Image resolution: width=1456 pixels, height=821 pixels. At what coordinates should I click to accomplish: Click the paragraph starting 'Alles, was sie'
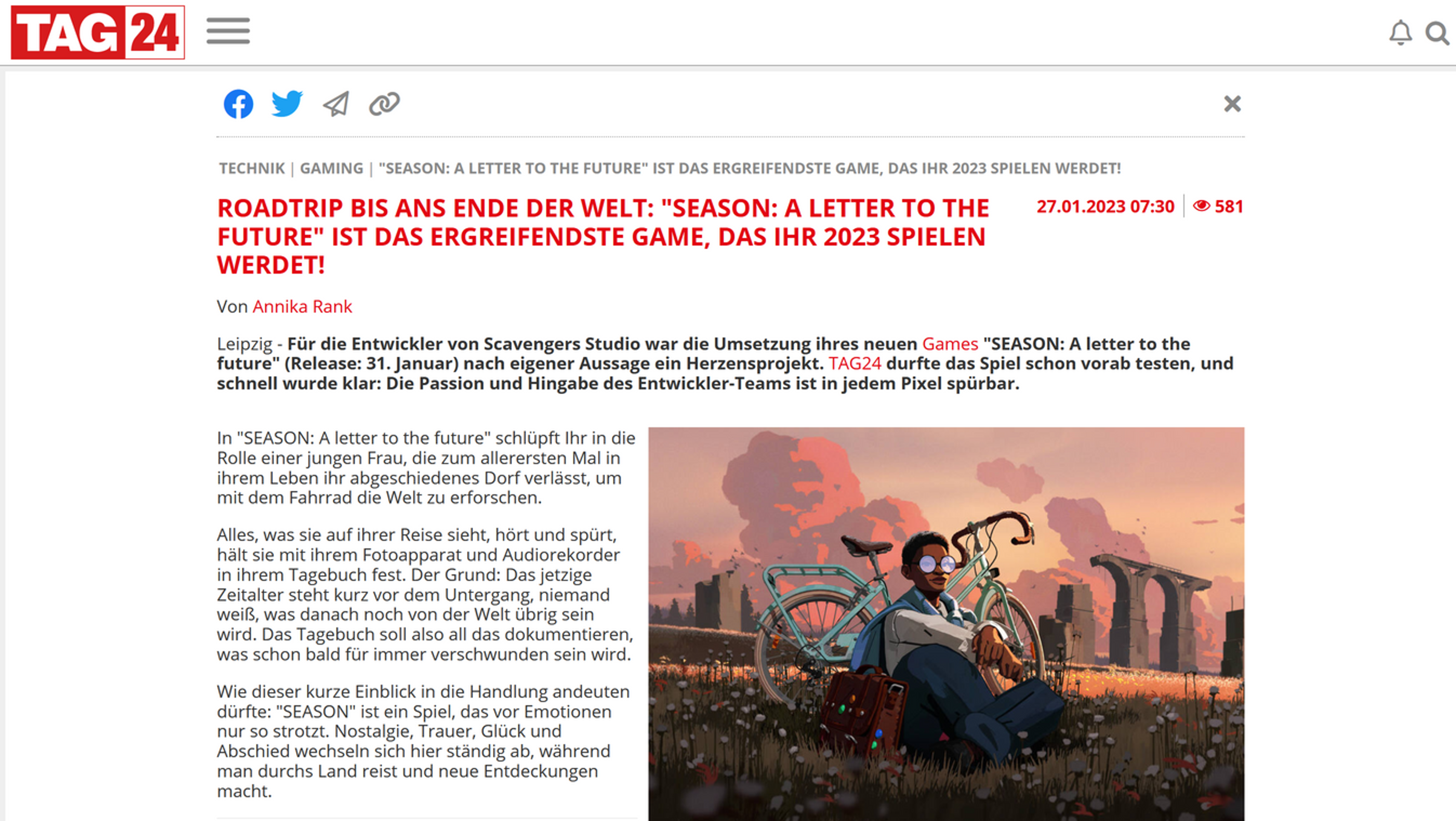425,594
